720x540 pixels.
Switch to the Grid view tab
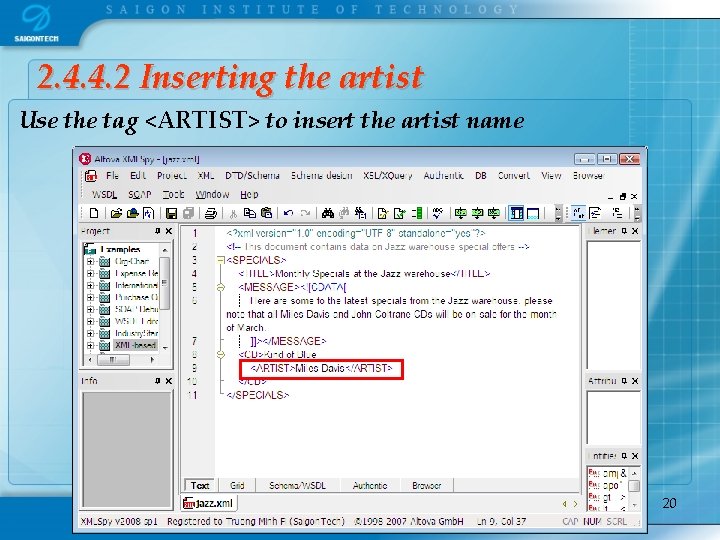(237, 485)
